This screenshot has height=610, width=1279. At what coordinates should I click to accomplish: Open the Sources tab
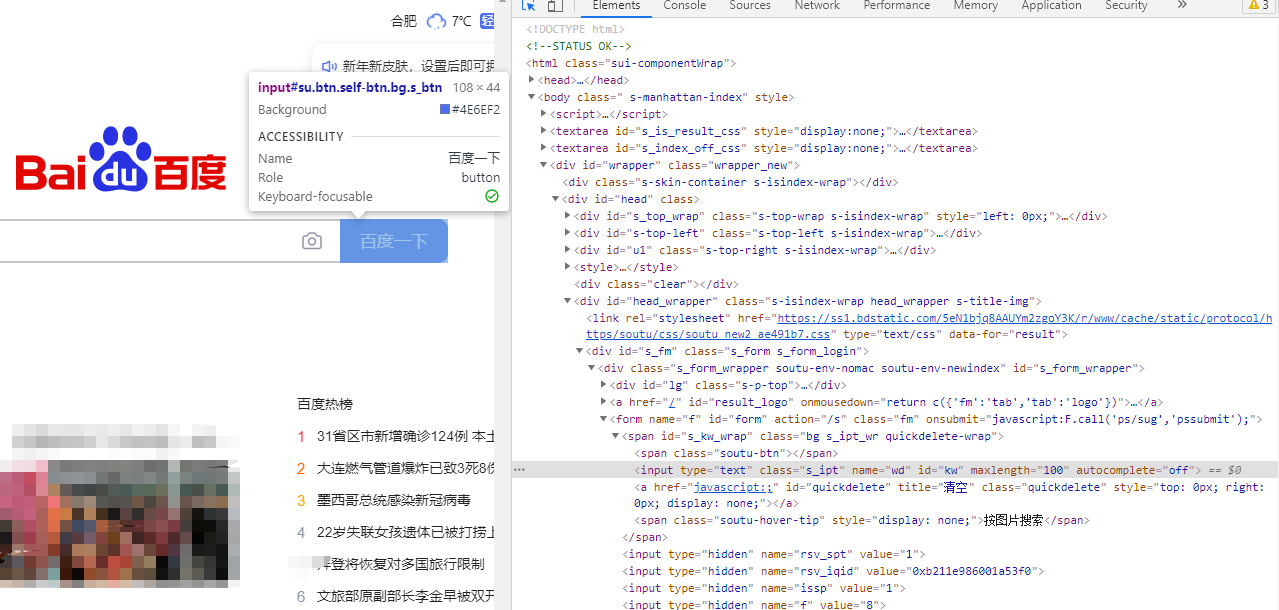click(750, 6)
